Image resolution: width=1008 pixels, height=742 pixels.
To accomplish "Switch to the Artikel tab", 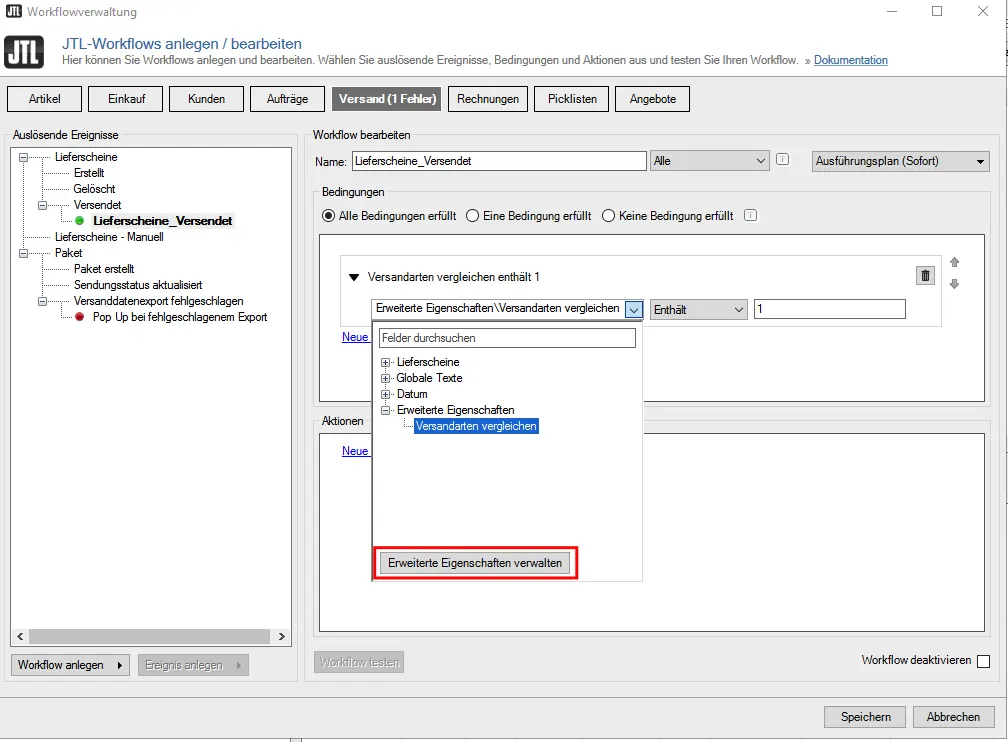I will (44, 99).
